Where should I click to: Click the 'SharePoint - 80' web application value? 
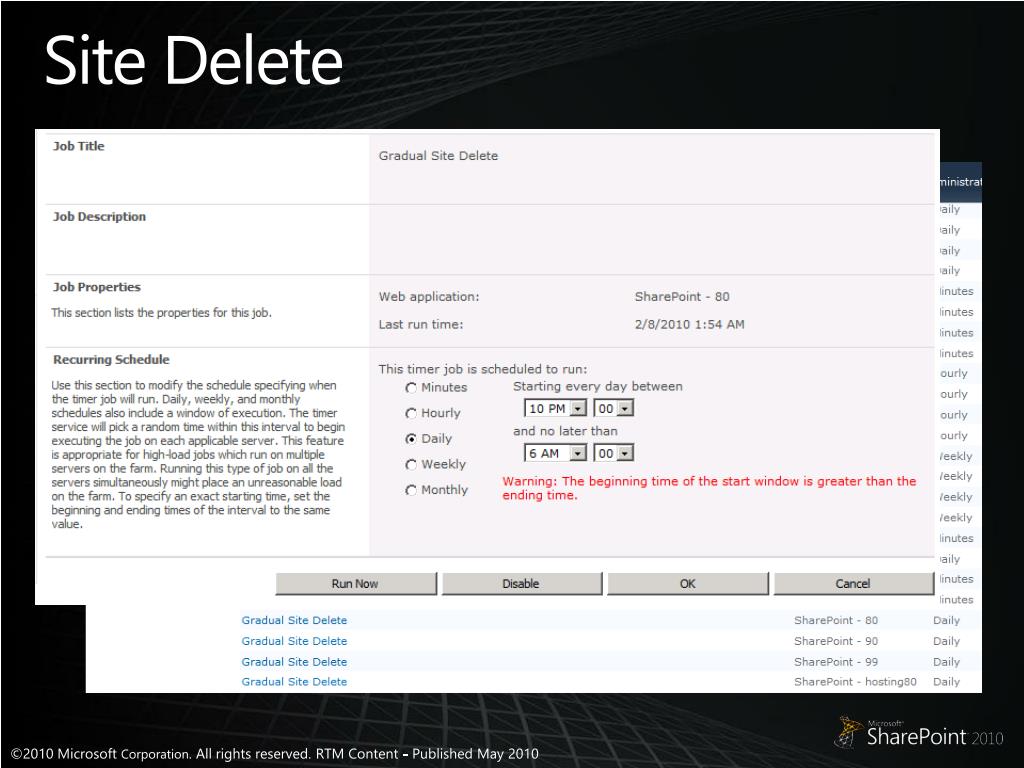(x=682, y=296)
